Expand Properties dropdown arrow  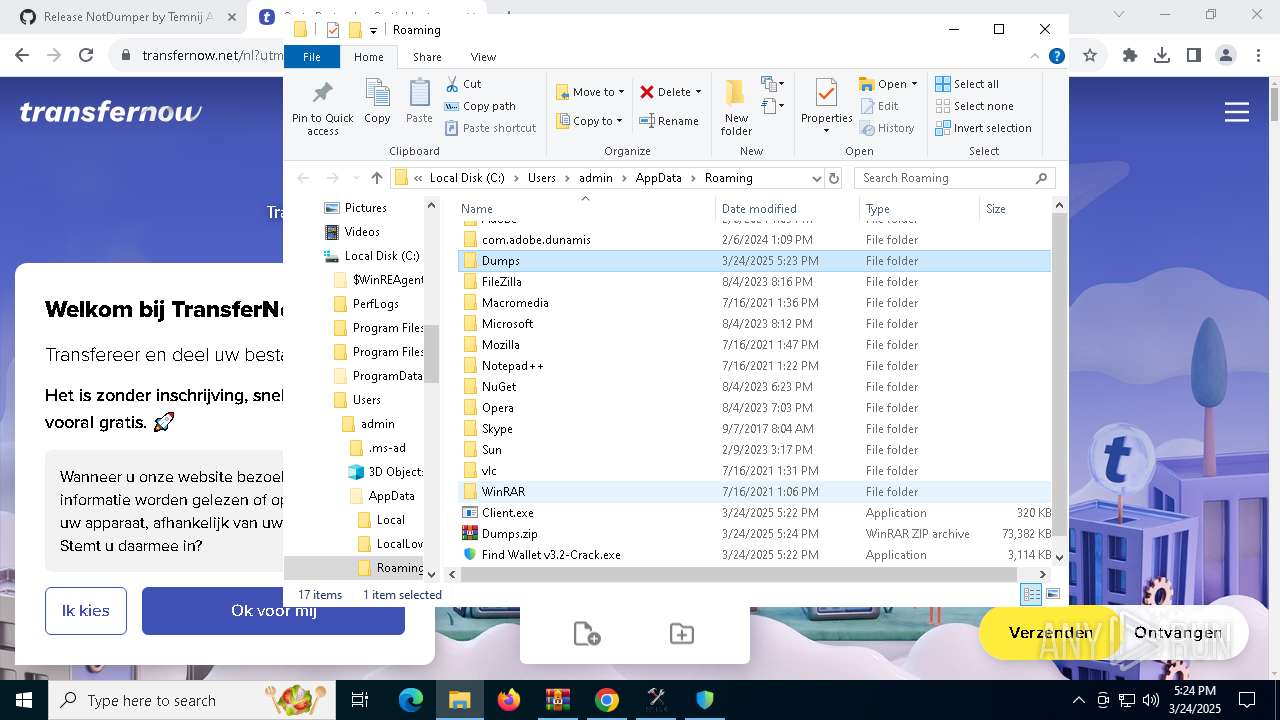point(826,131)
